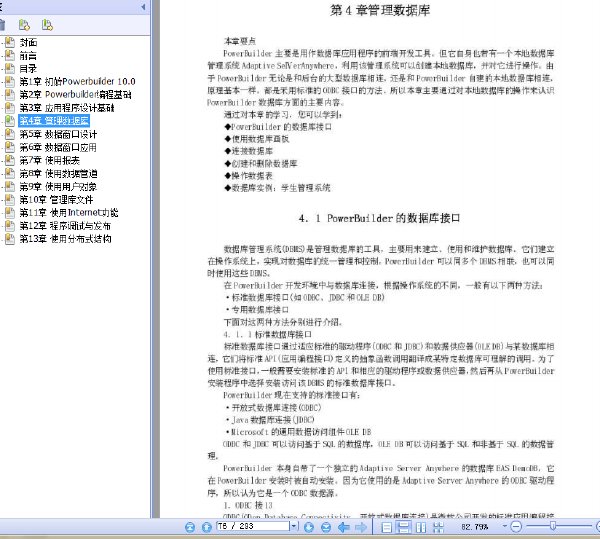The image size is (600, 539).
Task: Go to previous page icon
Action: tap(207, 527)
